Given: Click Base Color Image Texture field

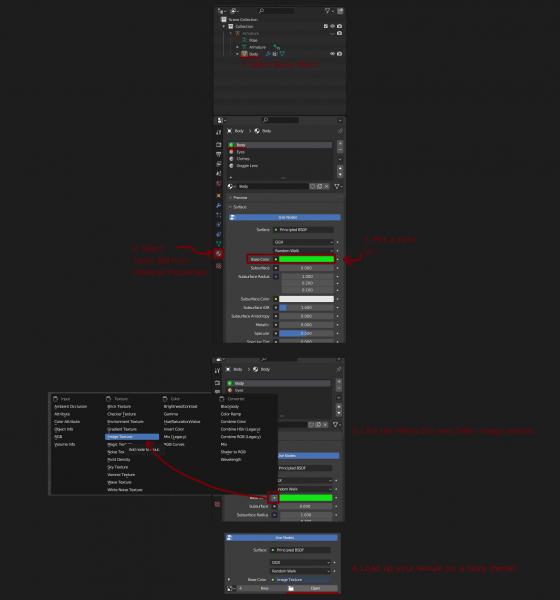Looking at the screenshot, I should point(300,580).
